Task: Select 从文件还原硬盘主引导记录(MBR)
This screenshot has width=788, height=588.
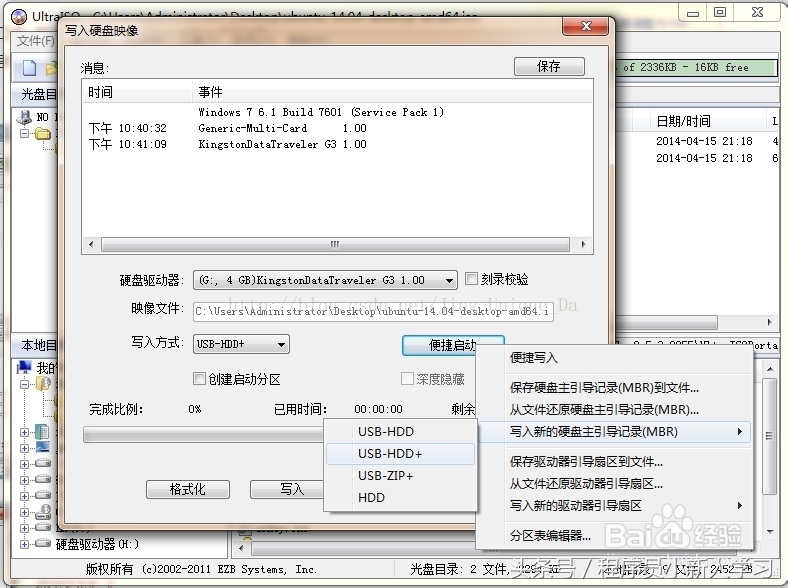Action: [x=614, y=410]
